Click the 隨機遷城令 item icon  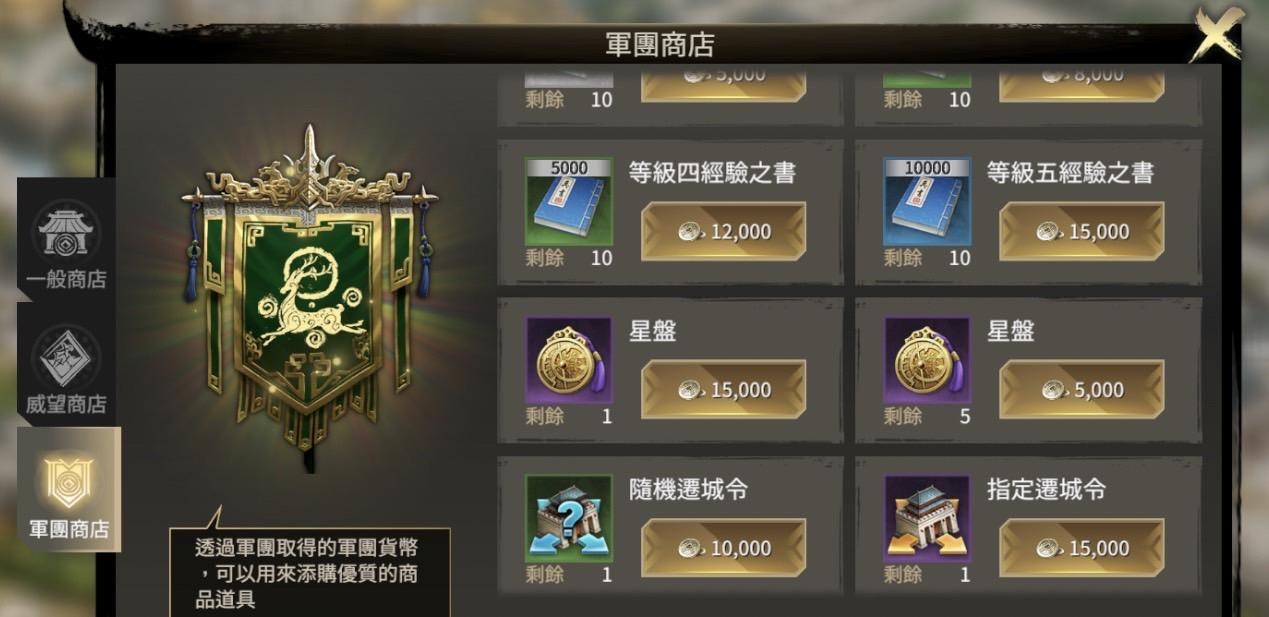coord(568,518)
